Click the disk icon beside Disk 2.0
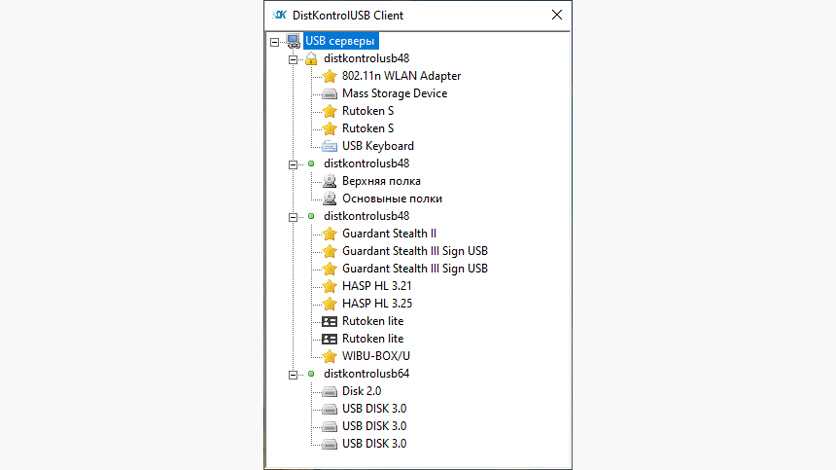Viewport: 836px width, 470px height. click(330, 391)
